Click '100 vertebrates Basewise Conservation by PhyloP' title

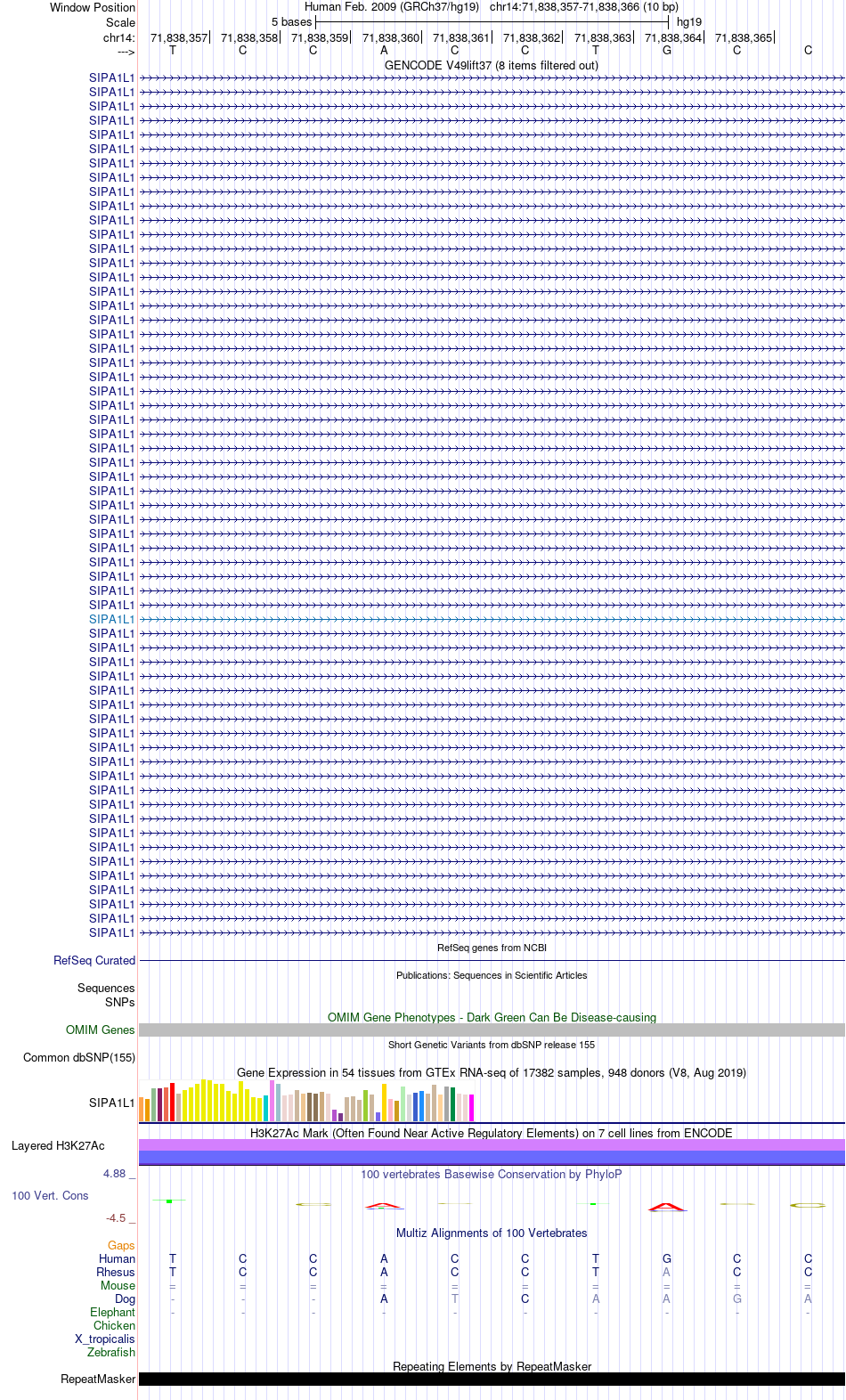tap(492, 1174)
